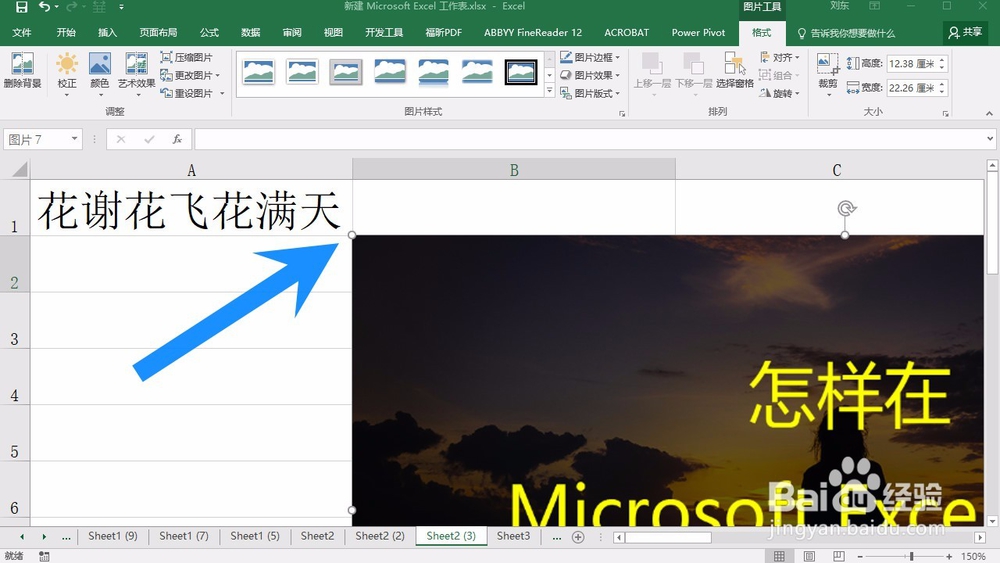This screenshot has height=563, width=1000.
Task: Click the Remove Background (删除背景) icon
Action: (22, 71)
